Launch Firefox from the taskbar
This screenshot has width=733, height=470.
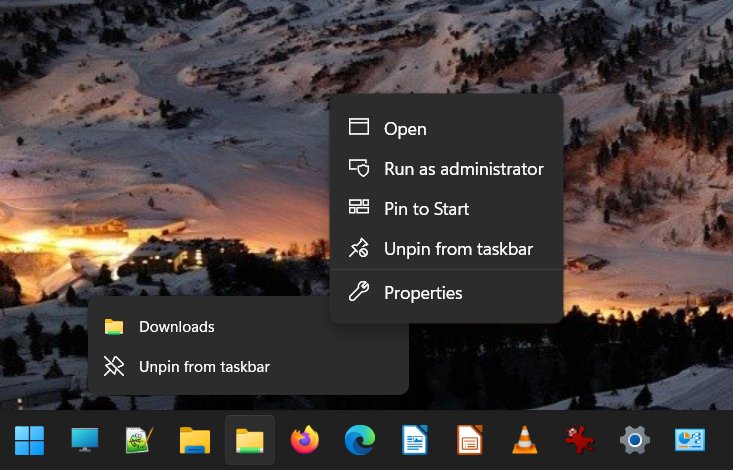[x=304, y=440]
